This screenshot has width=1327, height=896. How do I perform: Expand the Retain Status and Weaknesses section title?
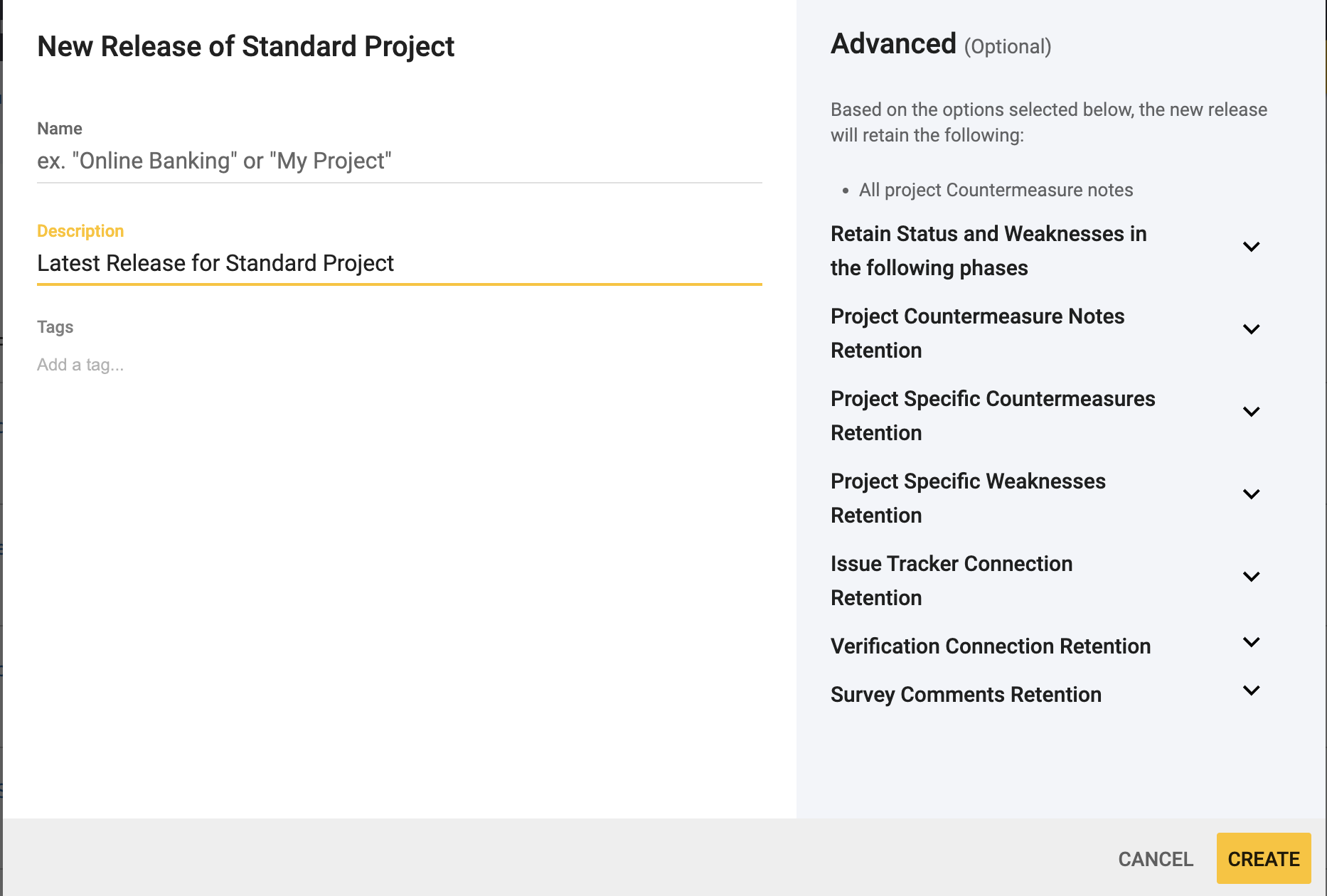pyautogui.click(x=988, y=251)
